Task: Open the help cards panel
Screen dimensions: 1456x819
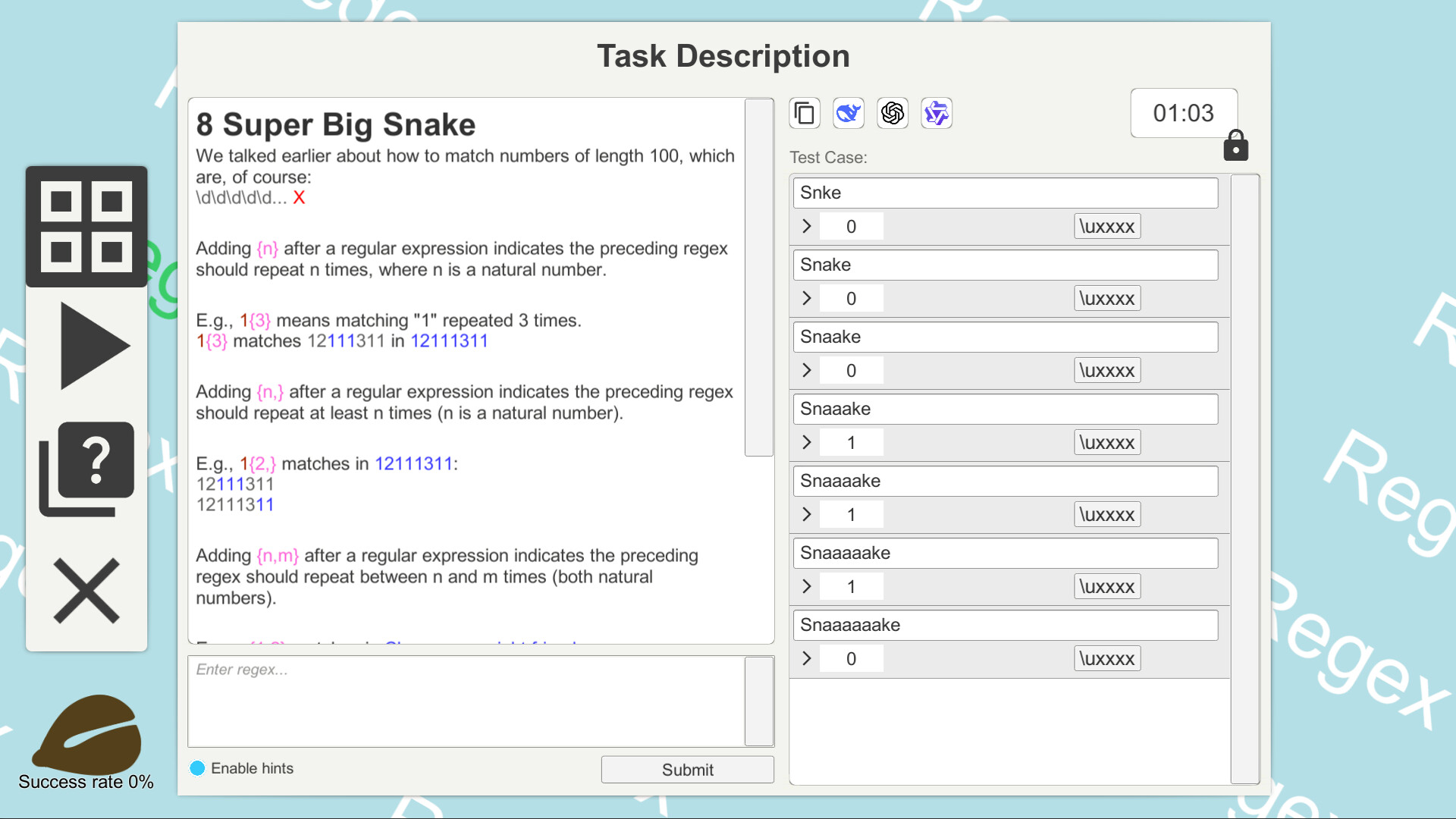Action: pos(86,465)
